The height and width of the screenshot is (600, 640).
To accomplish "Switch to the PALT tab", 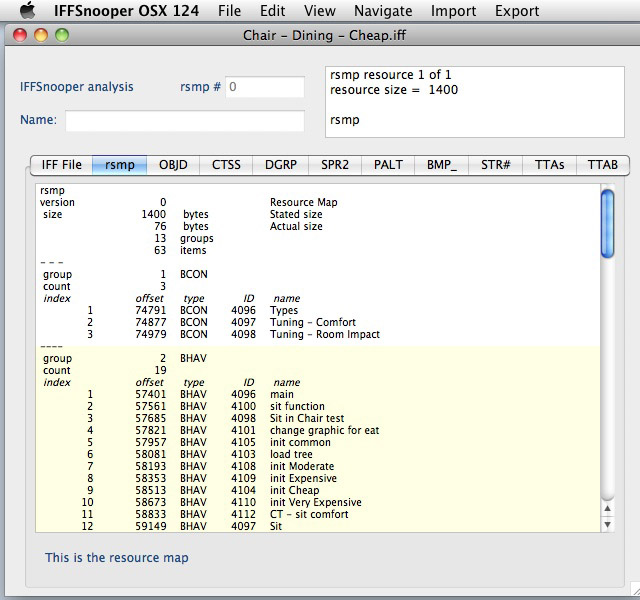I will [x=388, y=165].
